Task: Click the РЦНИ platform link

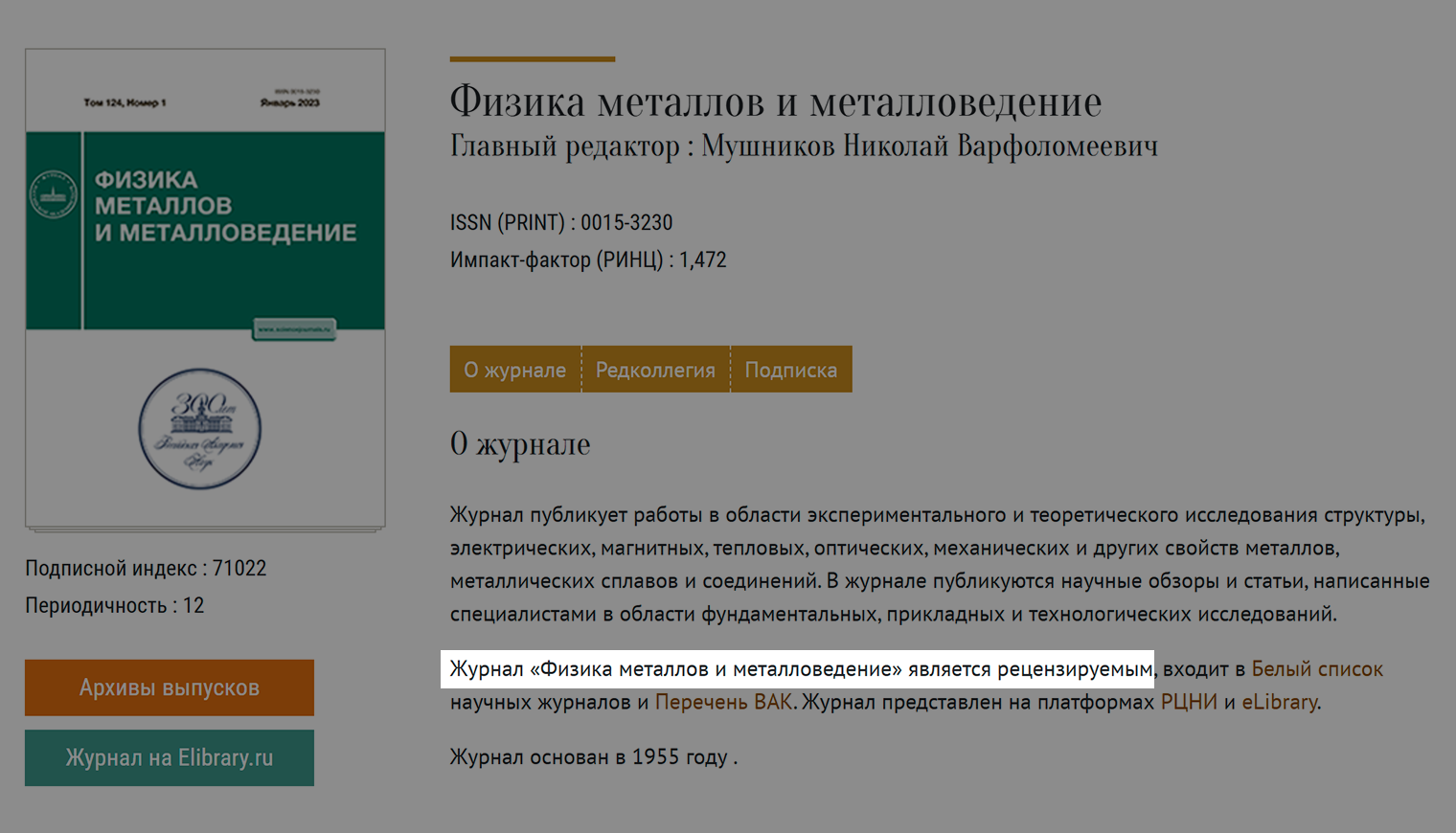Action: (x=1191, y=702)
